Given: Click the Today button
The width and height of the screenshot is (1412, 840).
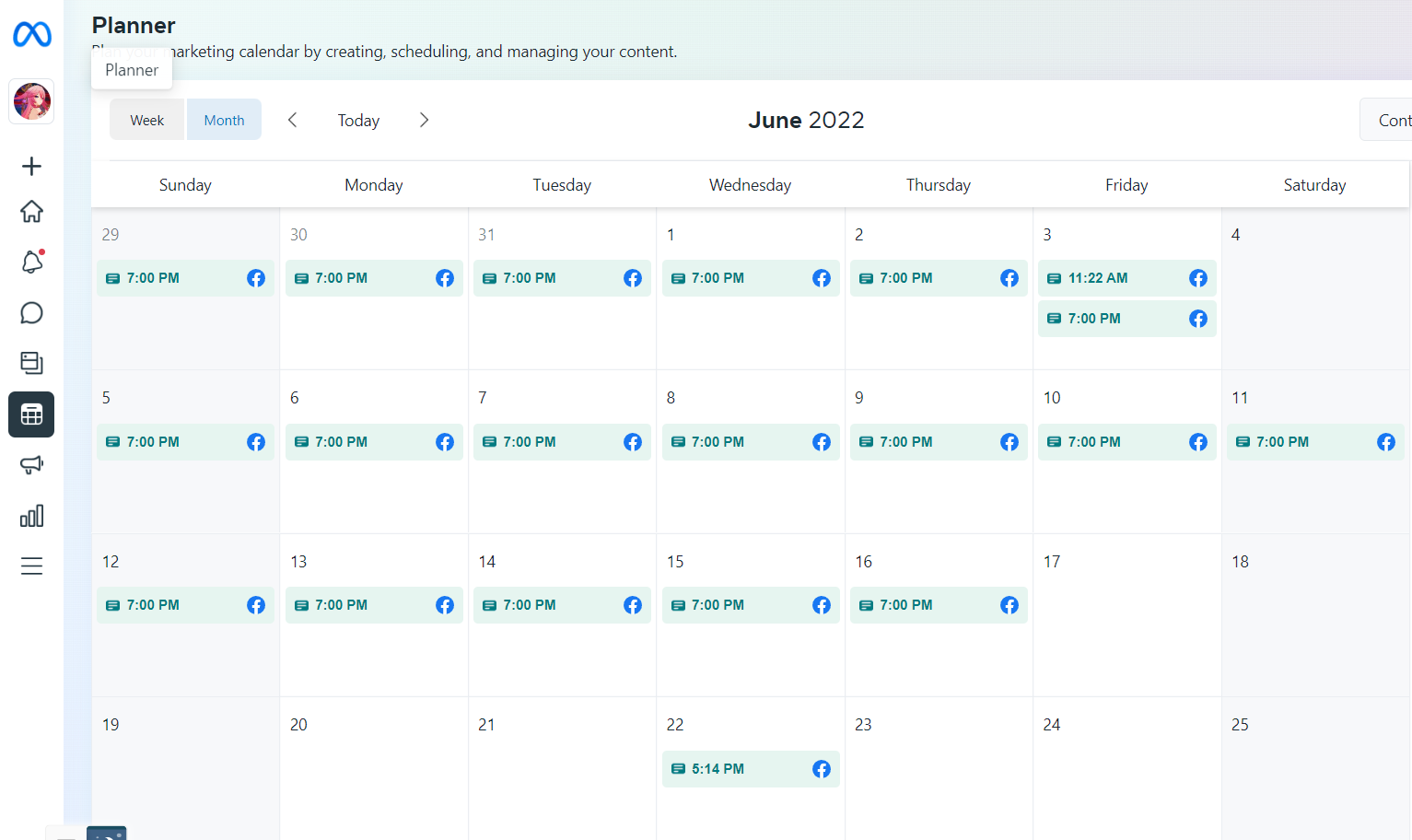Looking at the screenshot, I should [x=358, y=121].
